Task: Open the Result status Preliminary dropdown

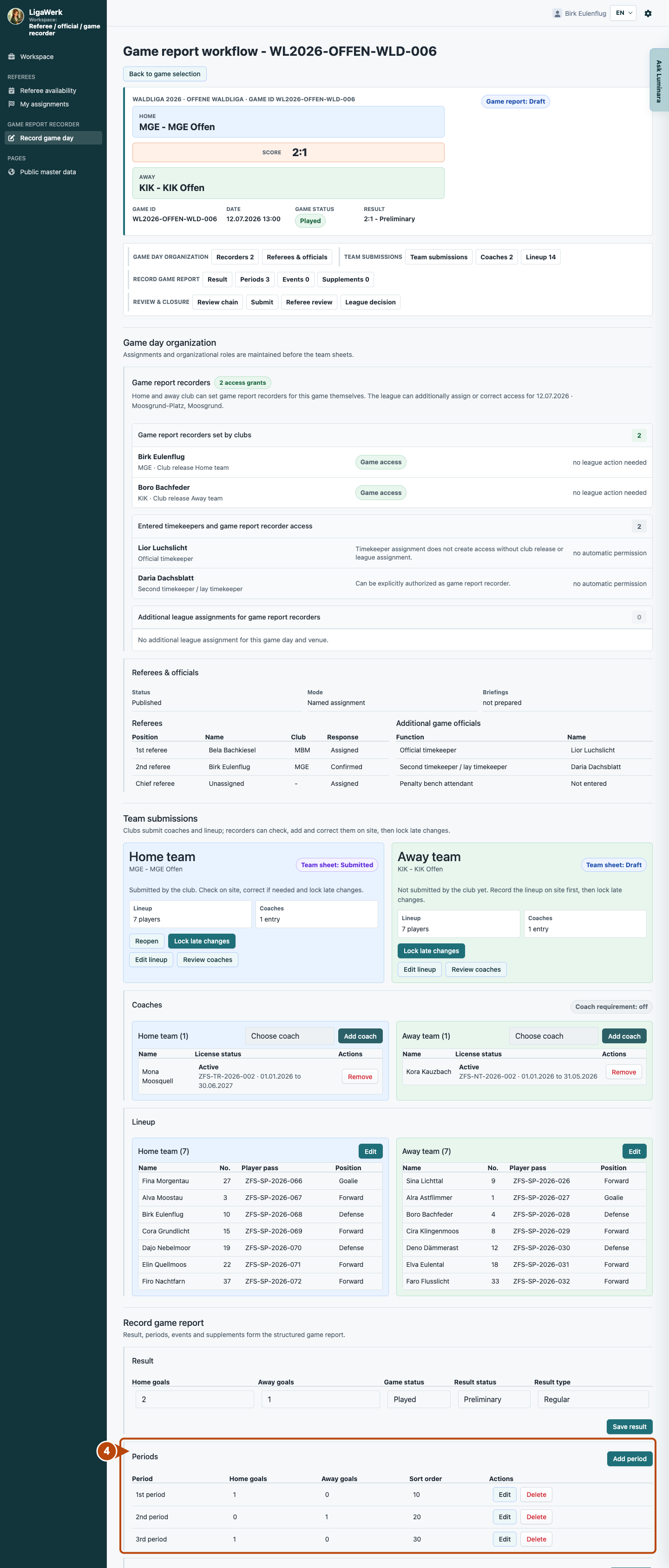Action: point(494,1399)
